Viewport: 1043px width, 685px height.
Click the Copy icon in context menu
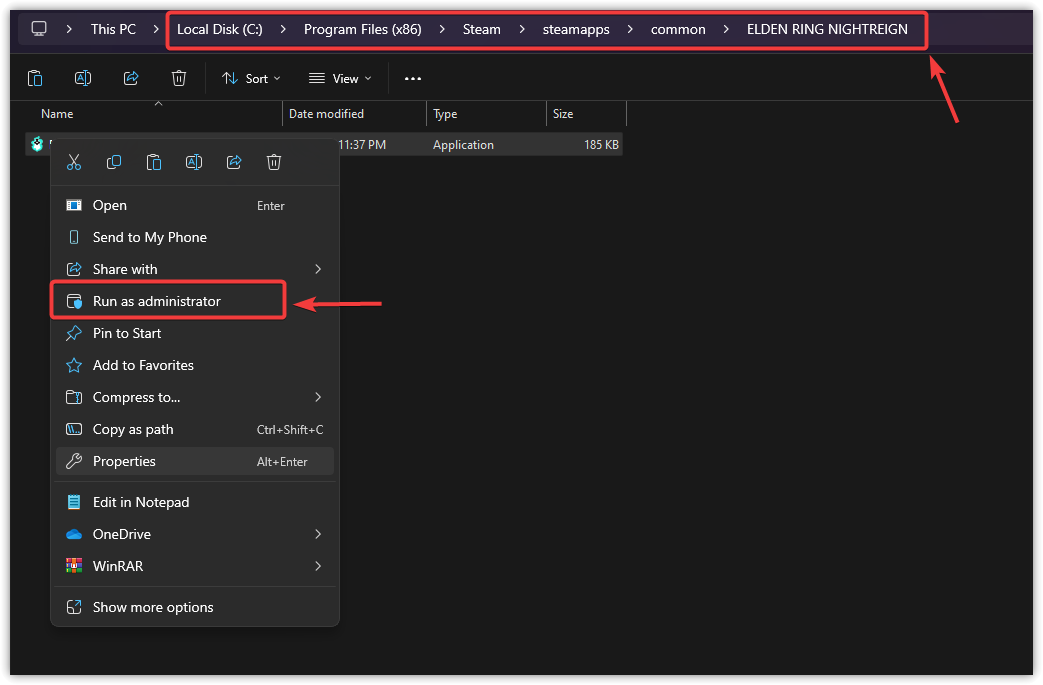[x=114, y=162]
